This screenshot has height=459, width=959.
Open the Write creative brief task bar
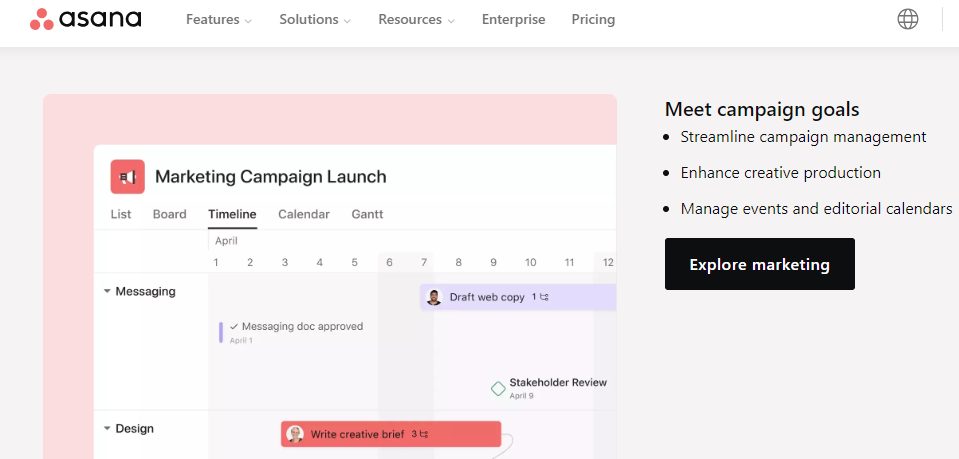(x=391, y=434)
